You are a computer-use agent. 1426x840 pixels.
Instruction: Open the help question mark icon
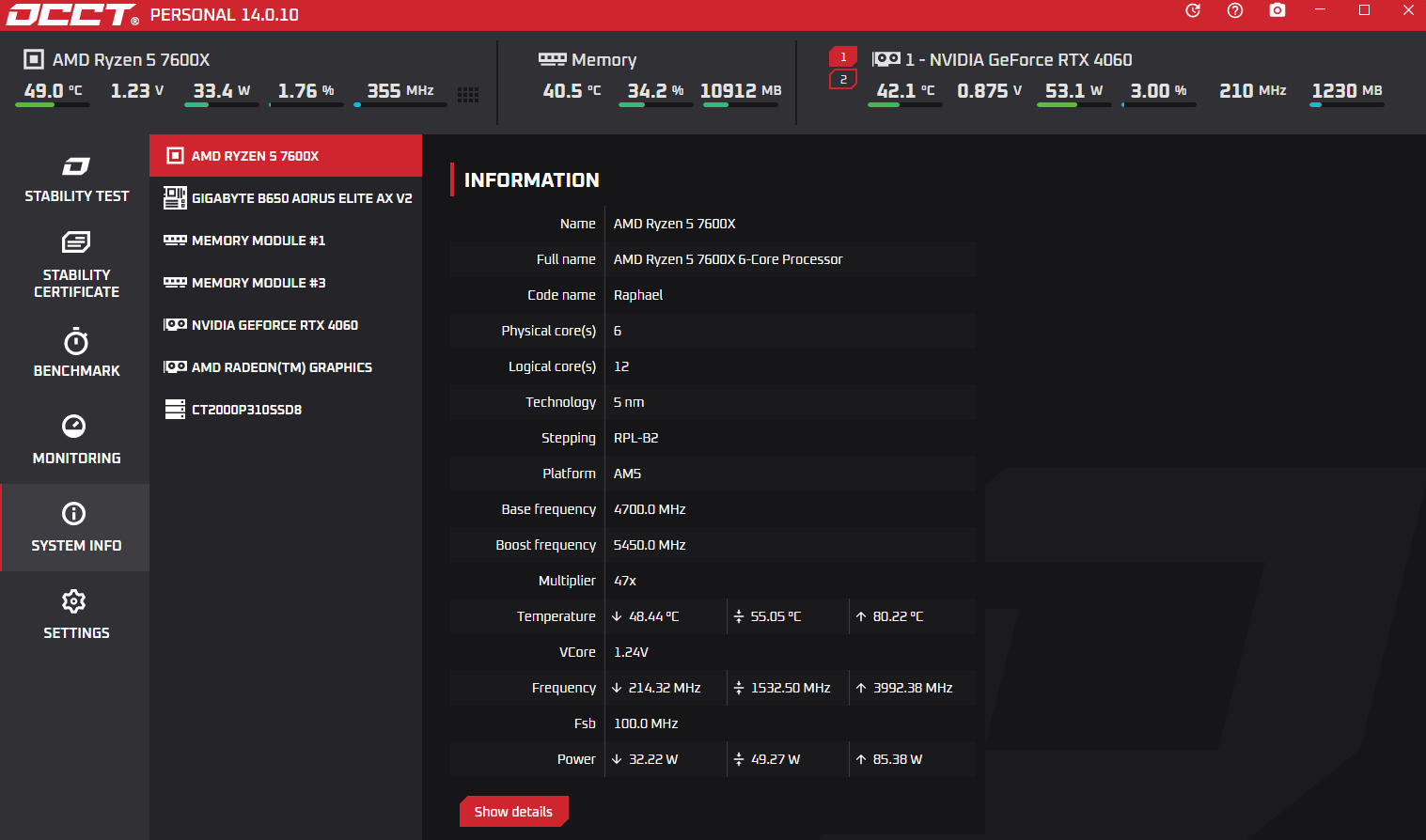(1235, 10)
